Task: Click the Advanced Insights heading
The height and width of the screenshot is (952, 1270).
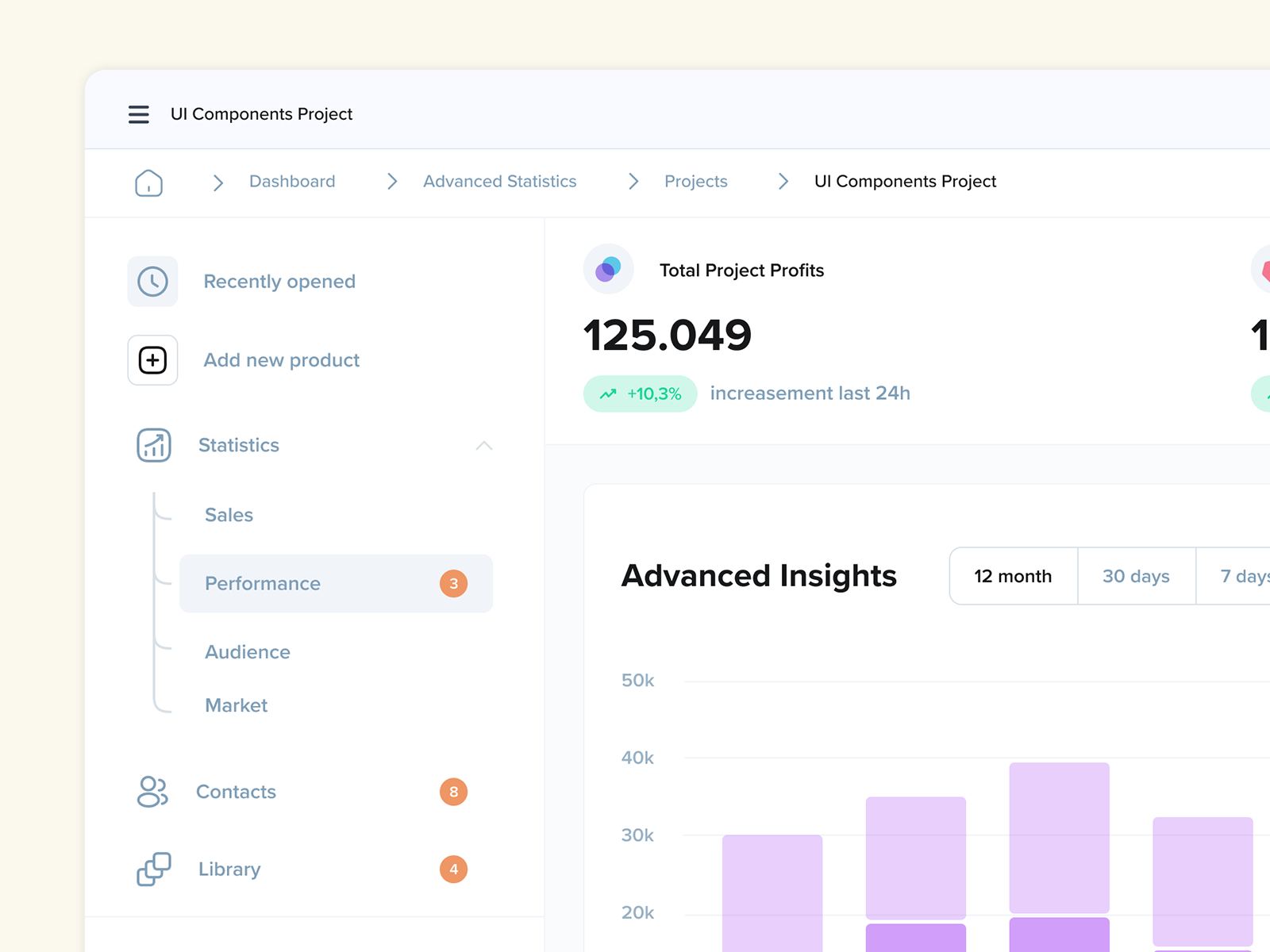Action: pos(760,576)
